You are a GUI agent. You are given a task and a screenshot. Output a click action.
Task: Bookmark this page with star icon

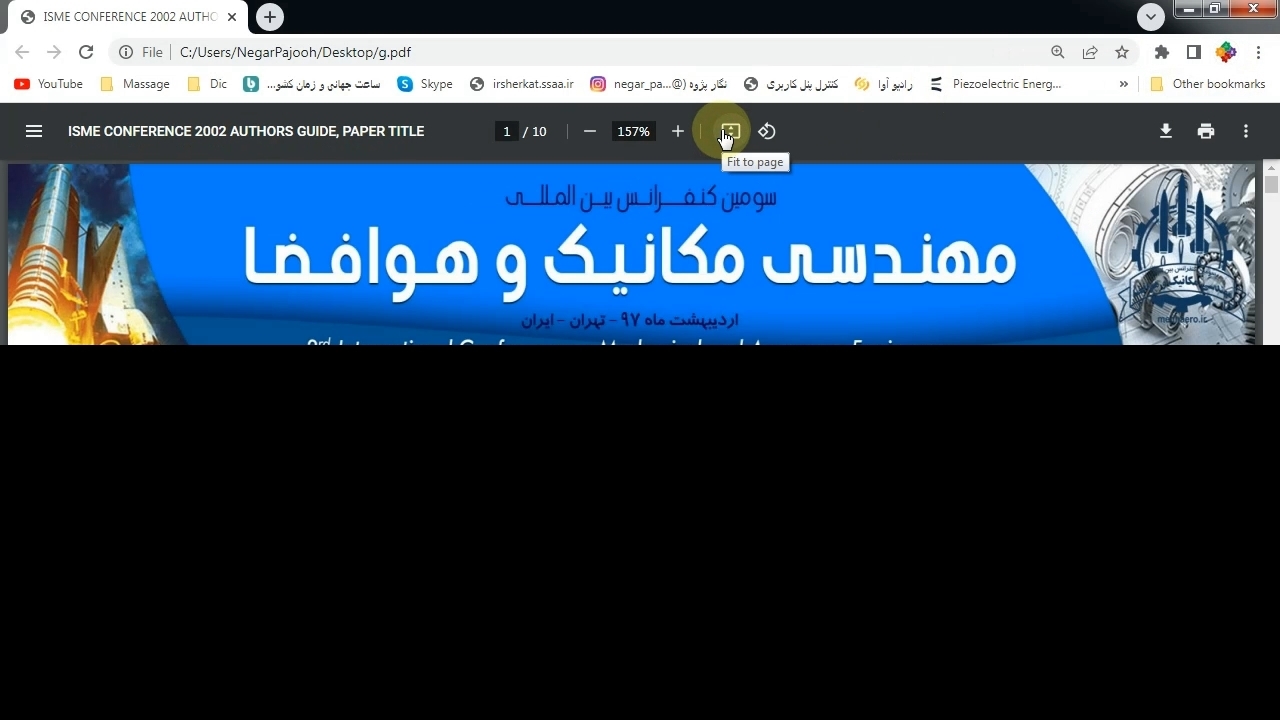1122,52
